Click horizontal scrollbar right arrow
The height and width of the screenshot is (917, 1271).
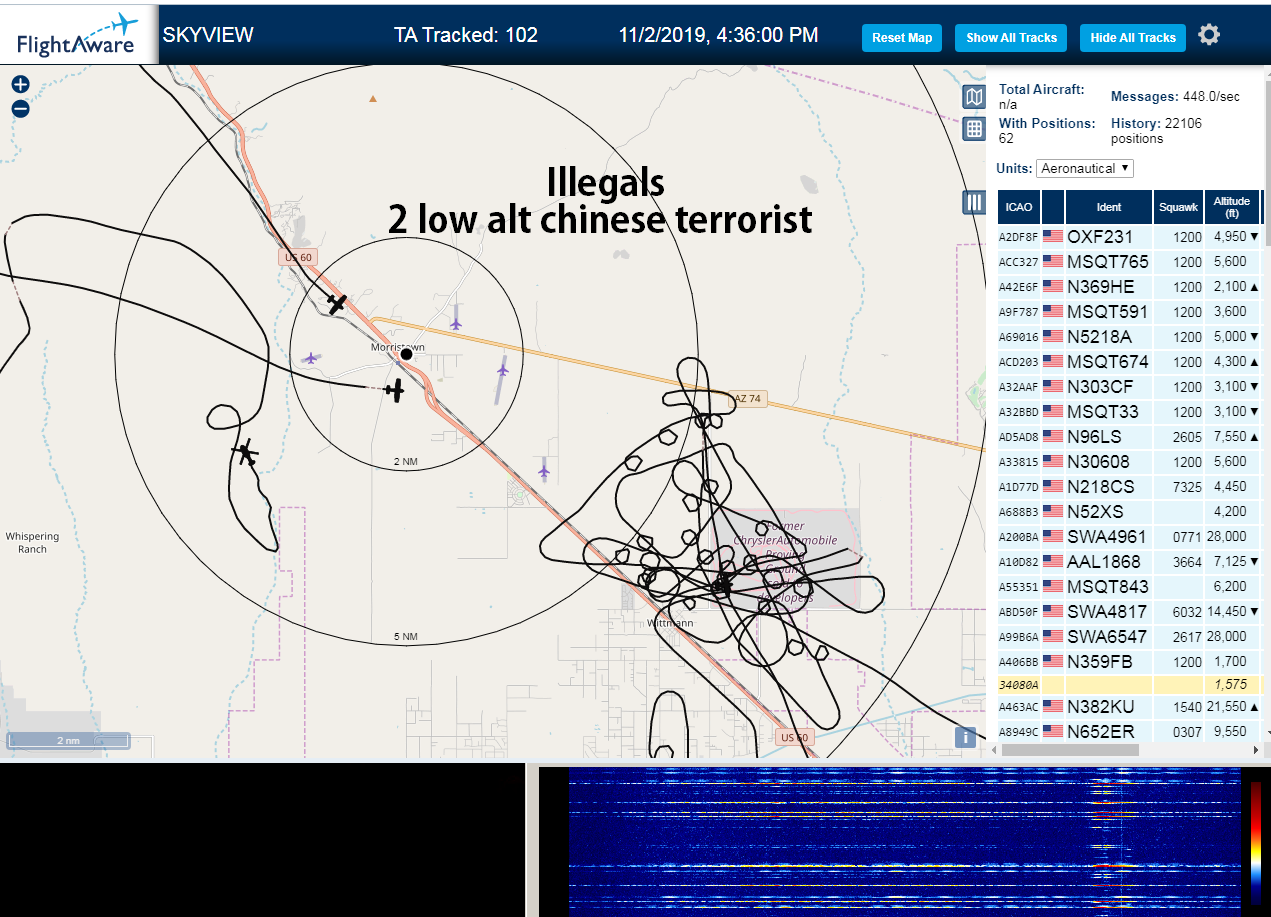(1257, 749)
